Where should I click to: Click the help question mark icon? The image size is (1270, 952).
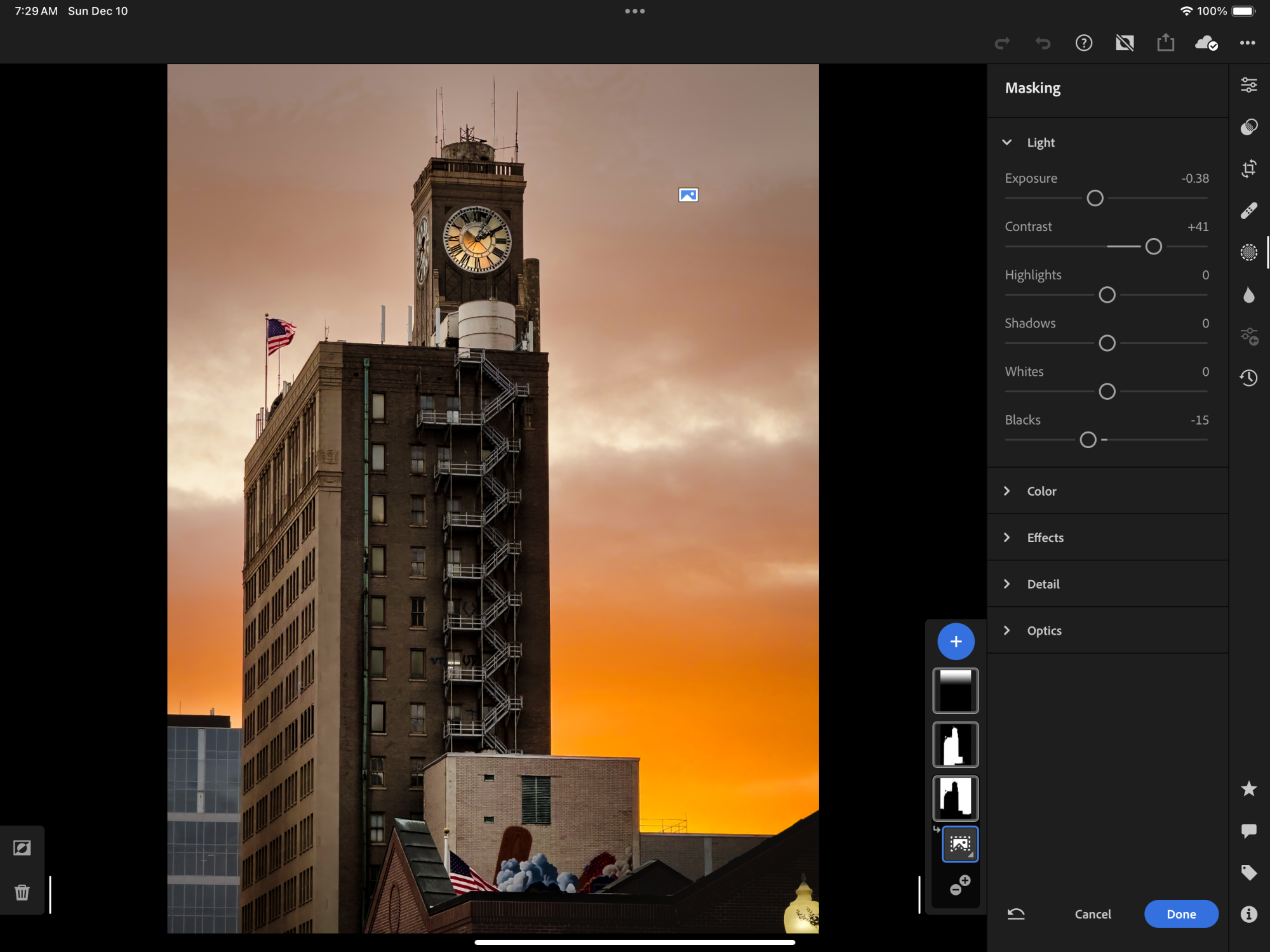click(1083, 43)
